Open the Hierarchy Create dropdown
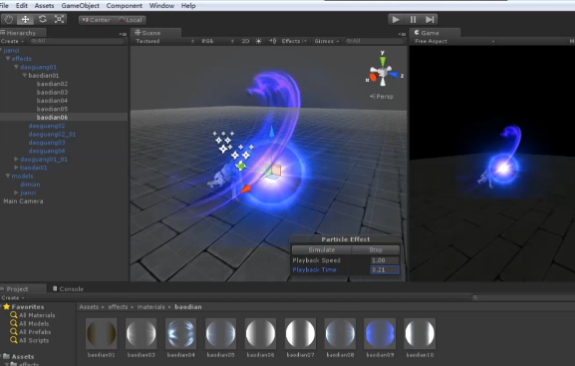The height and width of the screenshot is (366, 575). coord(12,41)
